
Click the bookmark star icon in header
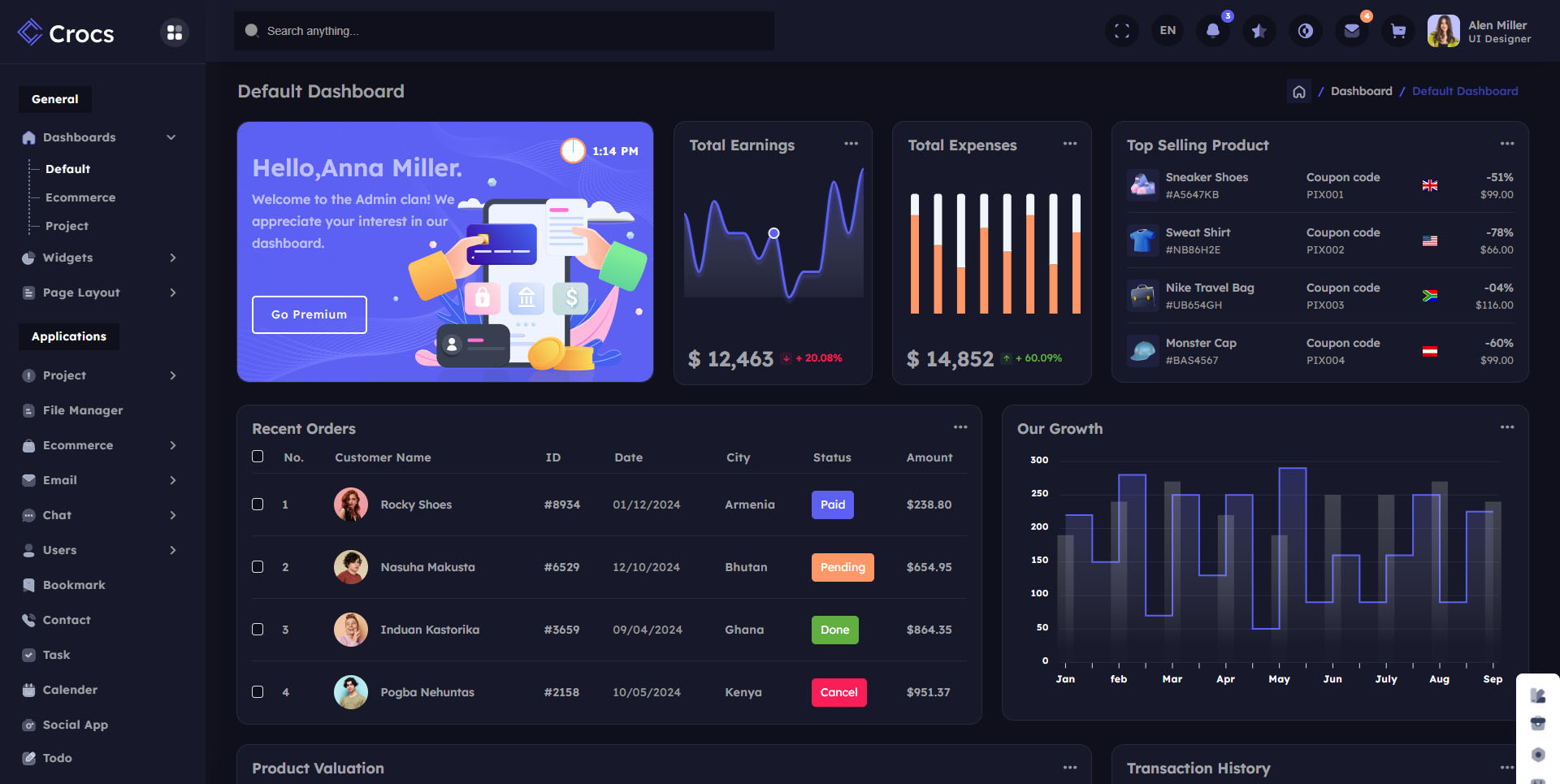click(x=1259, y=31)
